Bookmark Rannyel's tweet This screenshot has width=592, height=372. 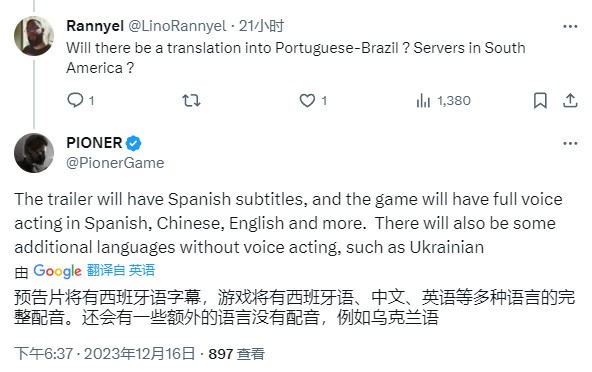coord(540,100)
